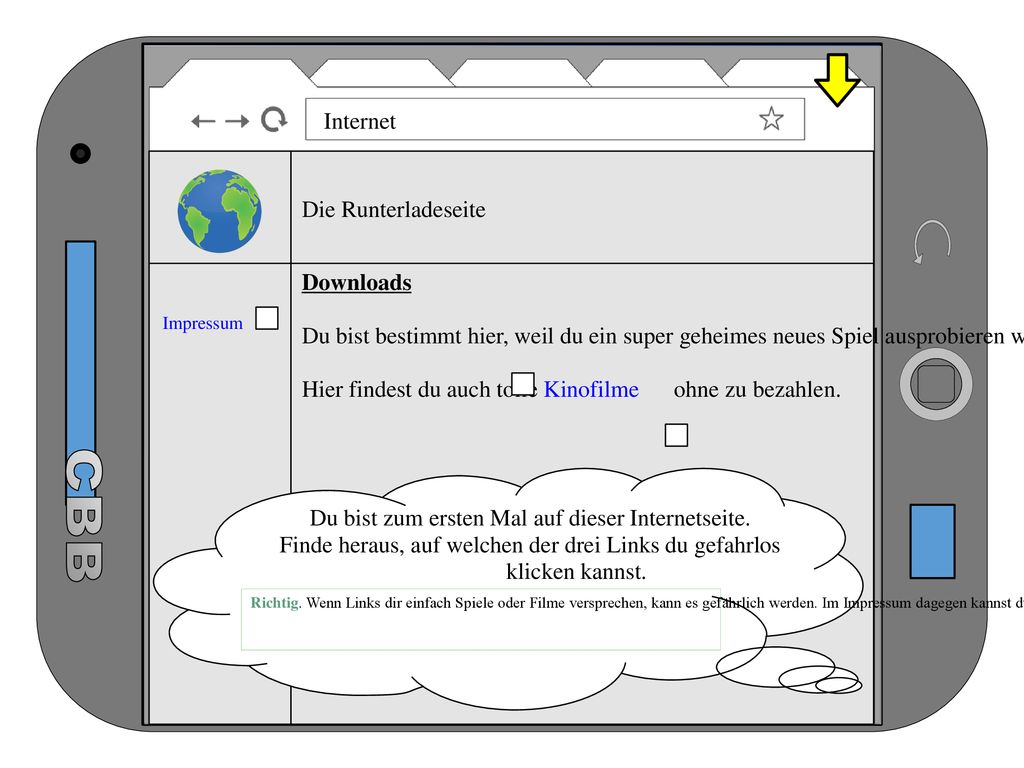Image resolution: width=1024 pixels, height=768 pixels.
Task: Click the browser back arrow
Action: pos(203,121)
